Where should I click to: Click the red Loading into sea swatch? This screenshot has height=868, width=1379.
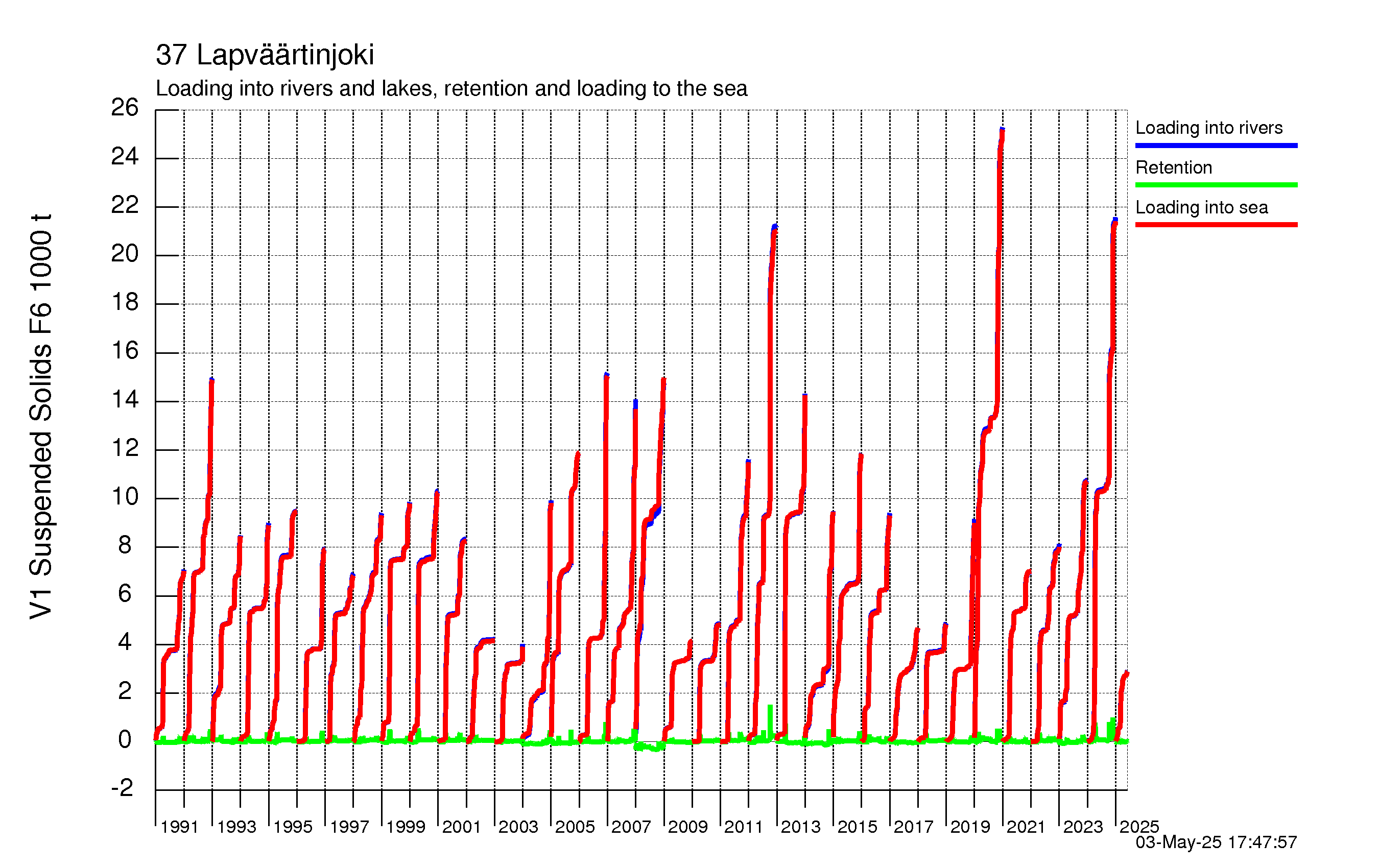[x=1216, y=225]
